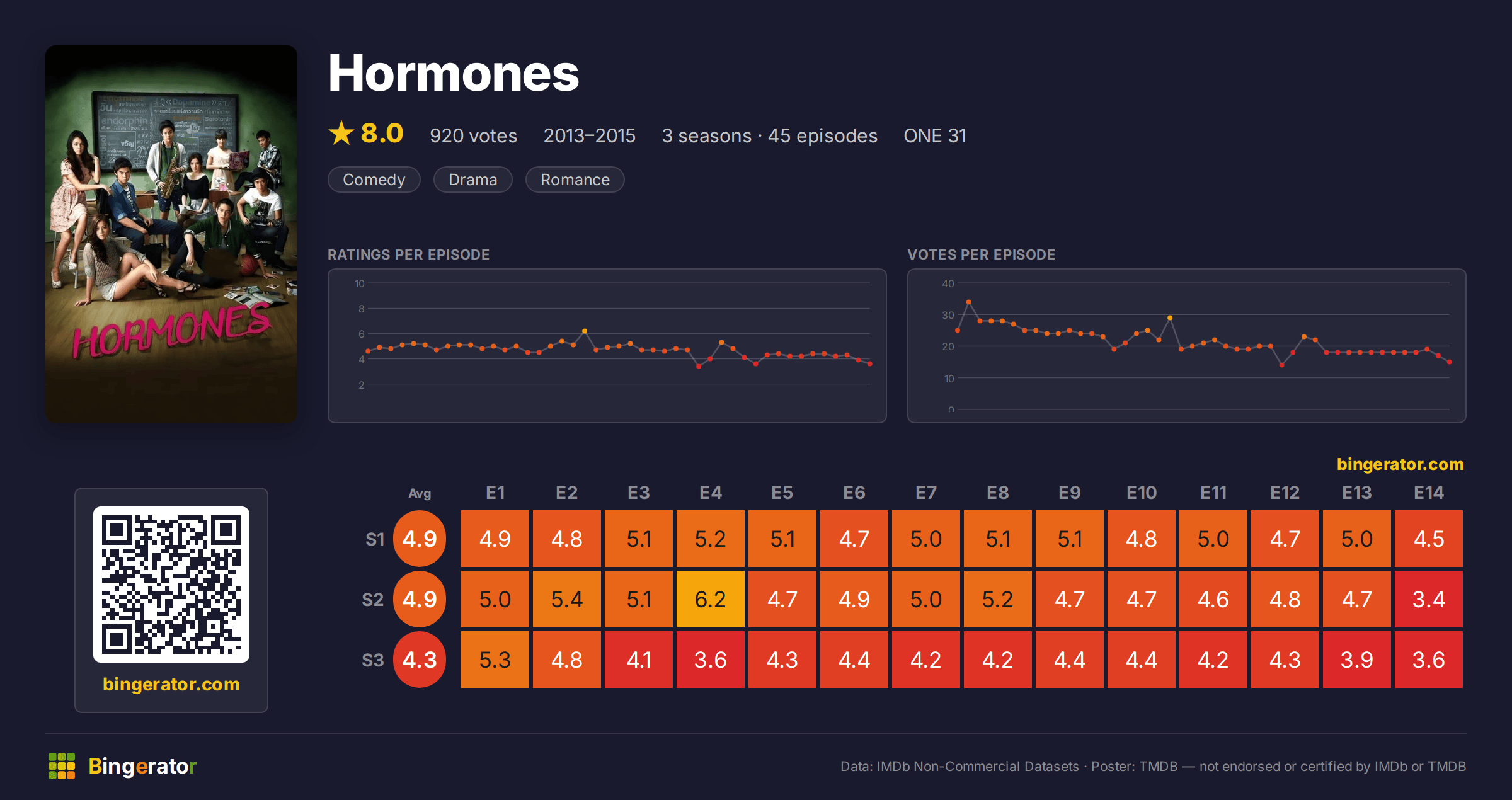The height and width of the screenshot is (800, 1512).
Task: Click the Hormones poster thumbnail
Action: (171, 234)
